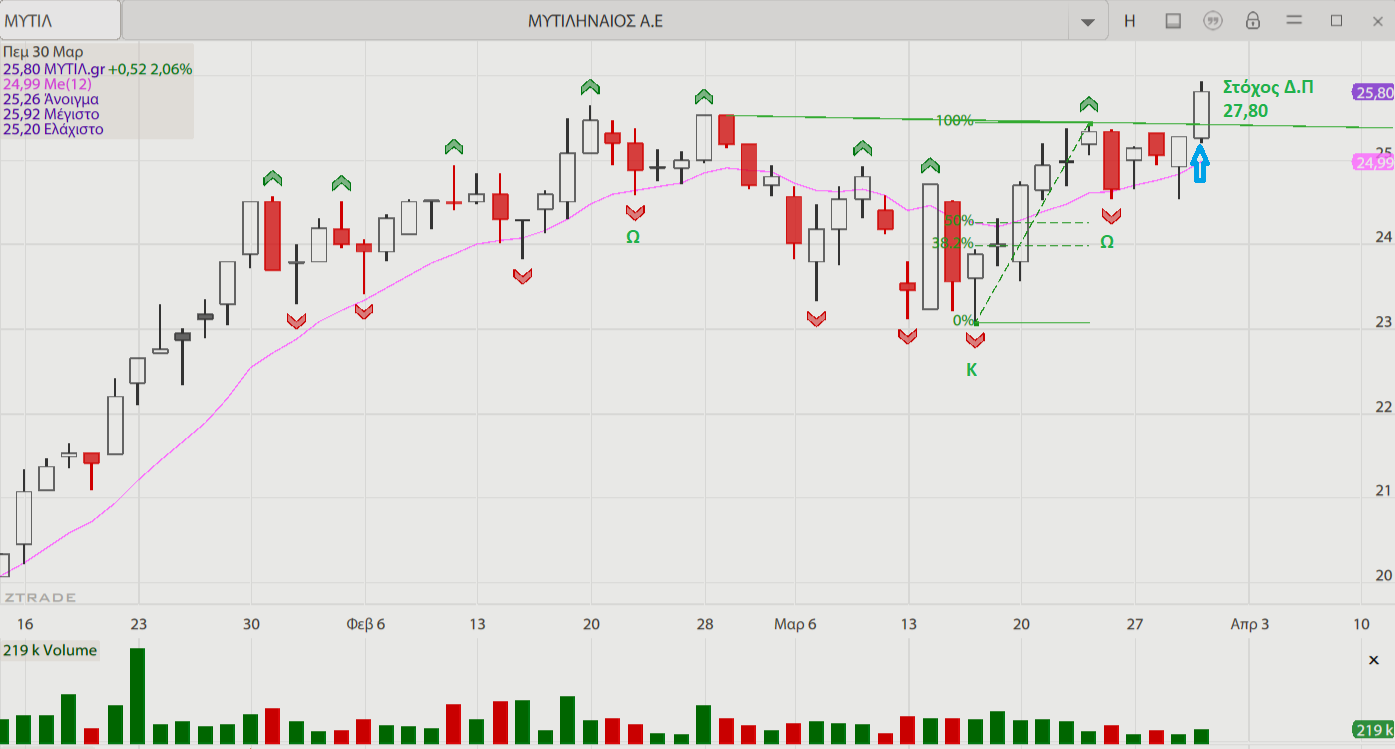Click the Απρ 3 date axis label

point(1249,624)
